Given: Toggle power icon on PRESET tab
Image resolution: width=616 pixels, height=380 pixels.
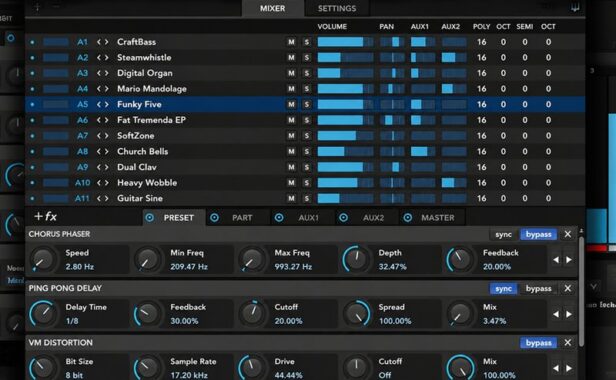Looking at the screenshot, I should pos(150,218).
